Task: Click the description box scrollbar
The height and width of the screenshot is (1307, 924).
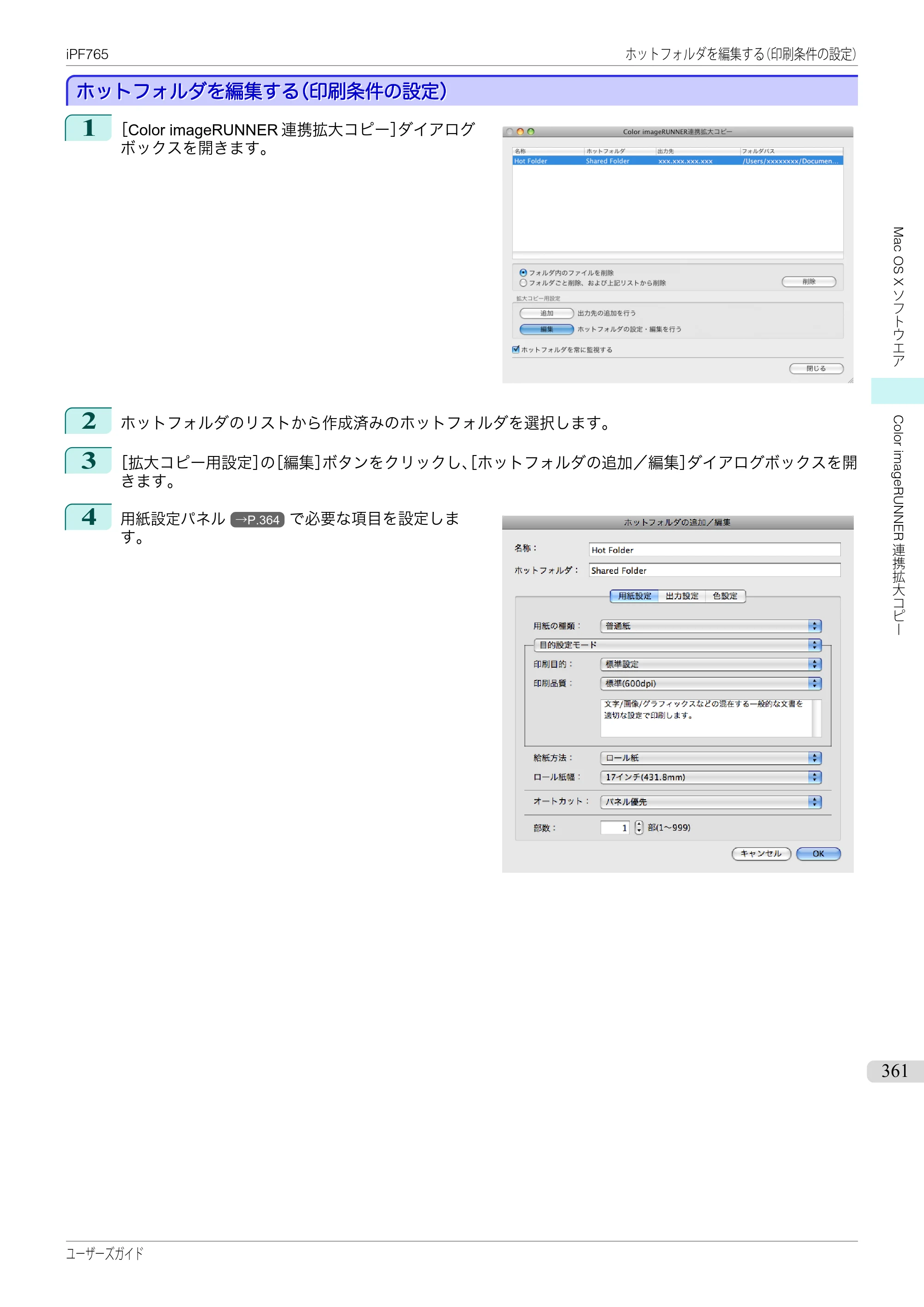Action: [816, 718]
